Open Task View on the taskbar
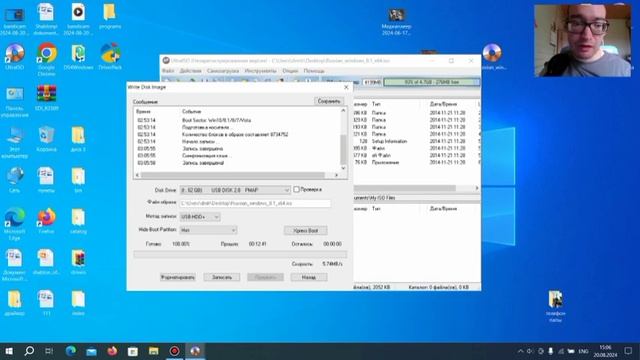The height and width of the screenshot is (360, 640). (x=49, y=351)
